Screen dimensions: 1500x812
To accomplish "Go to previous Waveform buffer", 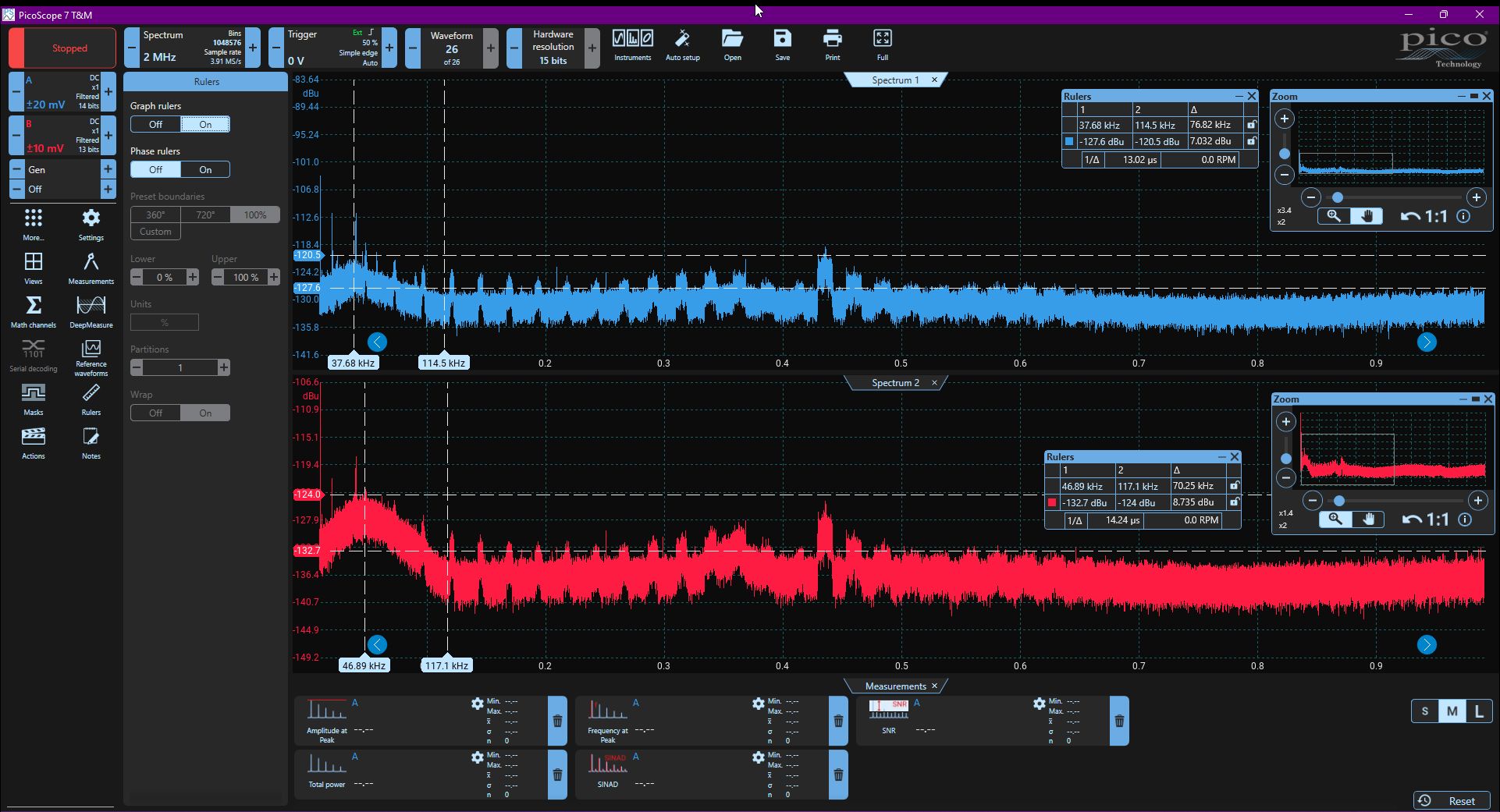I will 413,48.
